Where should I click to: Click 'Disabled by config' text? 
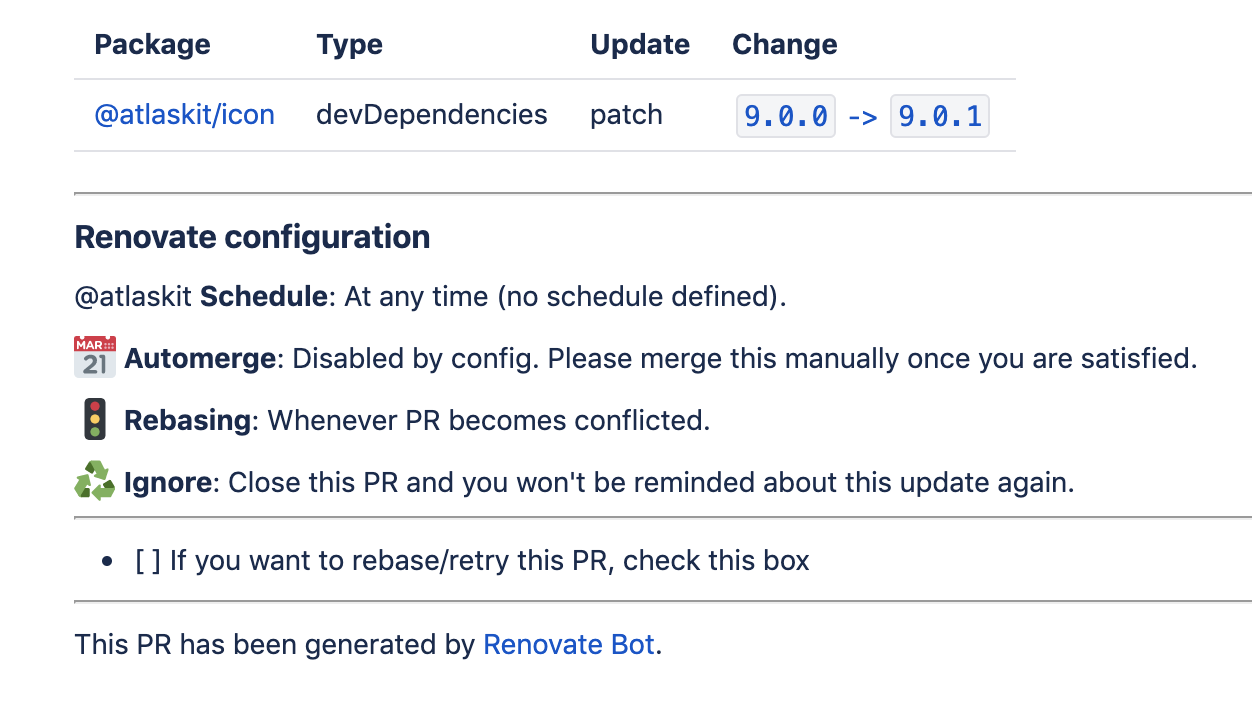[x=415, y=359]
